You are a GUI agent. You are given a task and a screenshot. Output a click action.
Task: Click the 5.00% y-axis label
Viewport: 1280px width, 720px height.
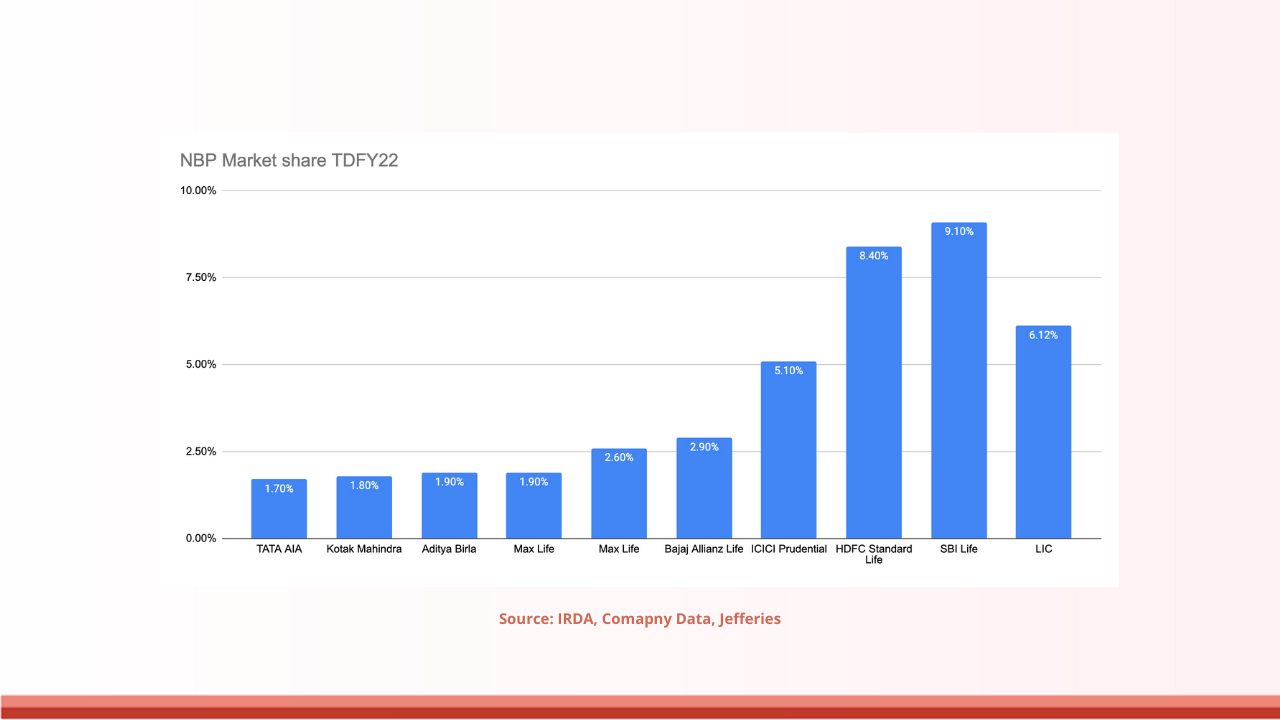click(201, 365)
